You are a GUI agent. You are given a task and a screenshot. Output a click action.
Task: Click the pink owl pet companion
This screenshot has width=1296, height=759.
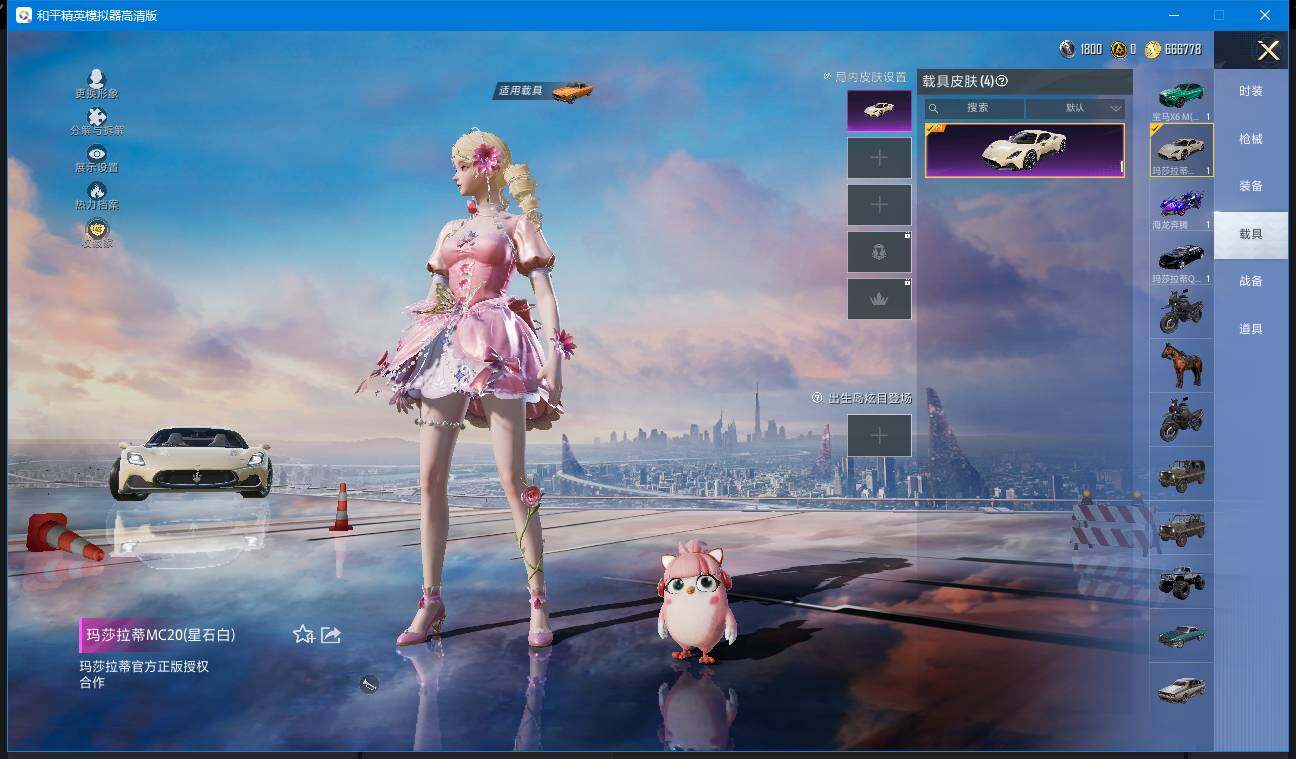click(697, 603)
